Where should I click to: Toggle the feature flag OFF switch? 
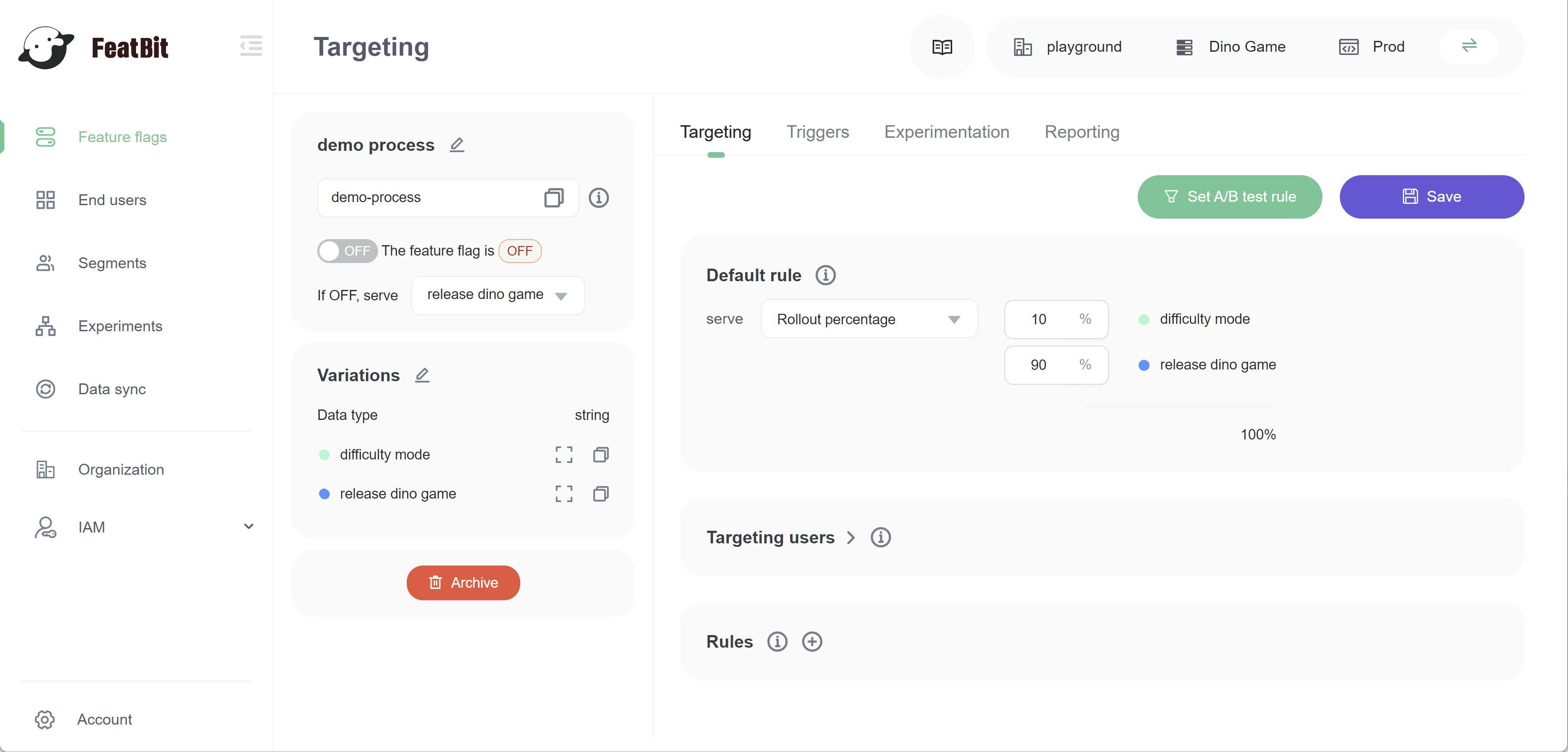[x=347, y=251]
